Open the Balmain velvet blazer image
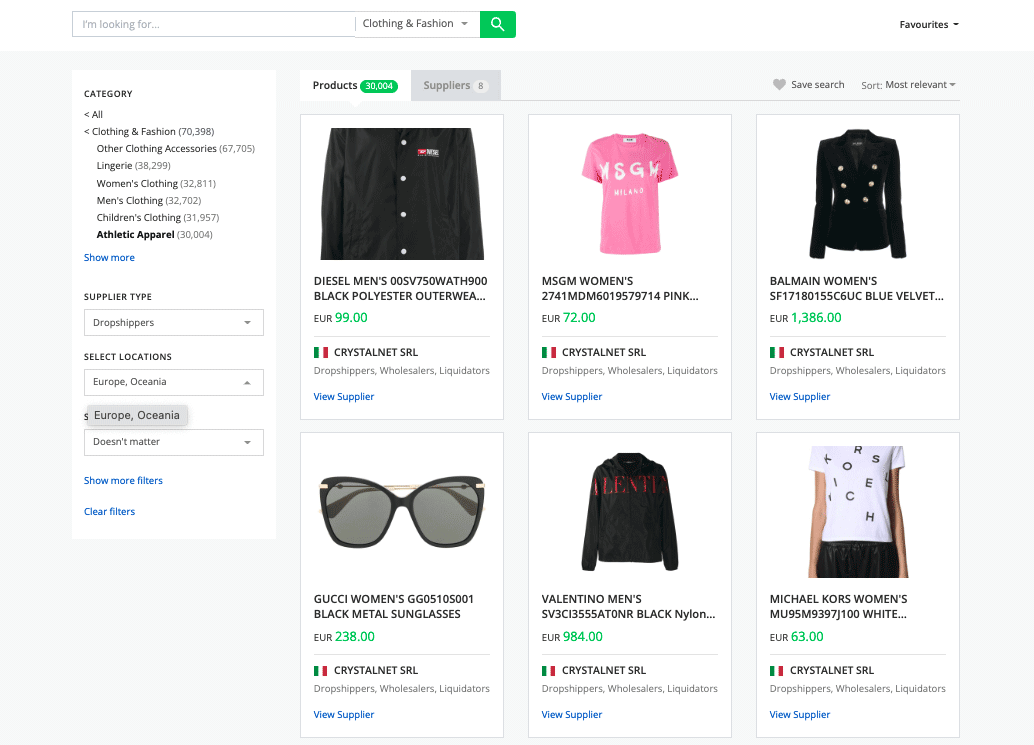 point(857,193)
